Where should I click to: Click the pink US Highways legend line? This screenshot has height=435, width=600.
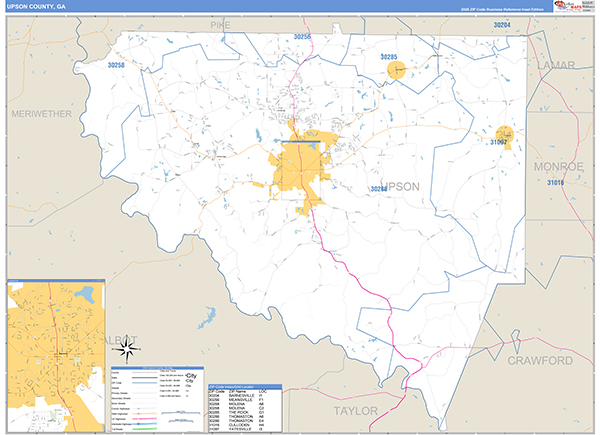(x=145, y=419)
